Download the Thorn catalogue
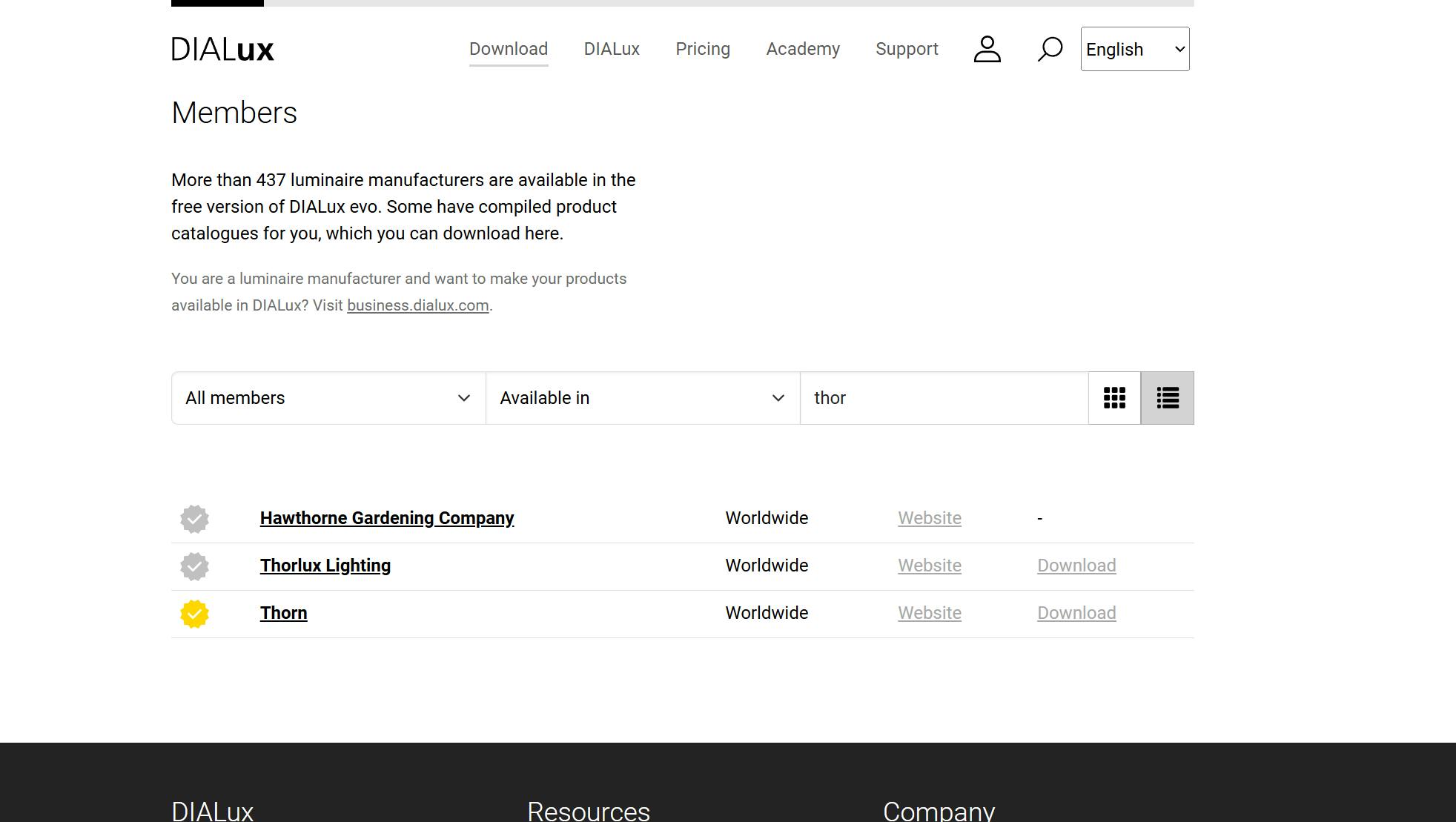Screen dimensions: 1456x822 pyautogui.click(x=1076, y=613)
